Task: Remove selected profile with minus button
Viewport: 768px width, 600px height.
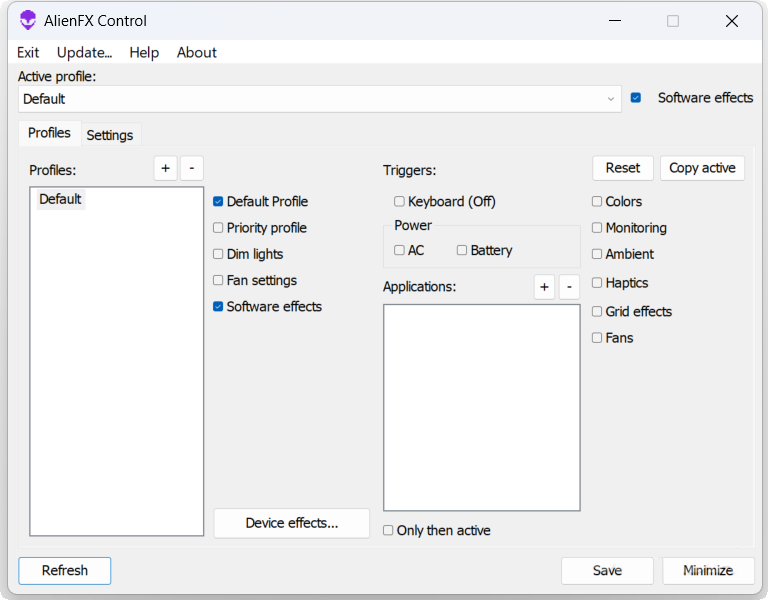Action: (192, 168)
